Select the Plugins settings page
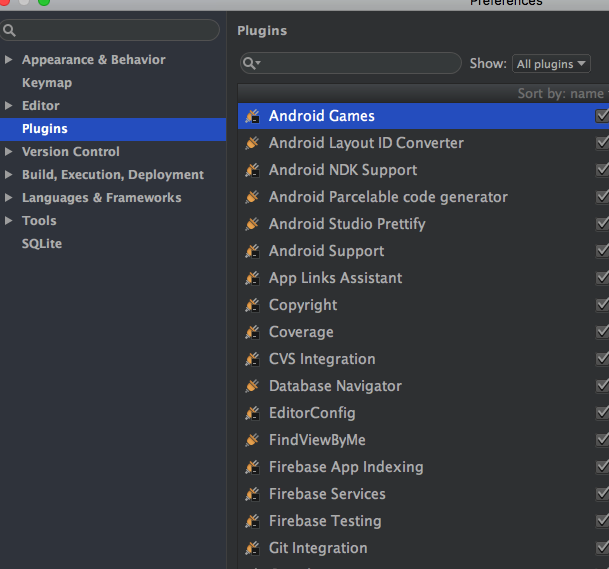The width and height of the screenshot is (609, 569). tap(113, 129)
